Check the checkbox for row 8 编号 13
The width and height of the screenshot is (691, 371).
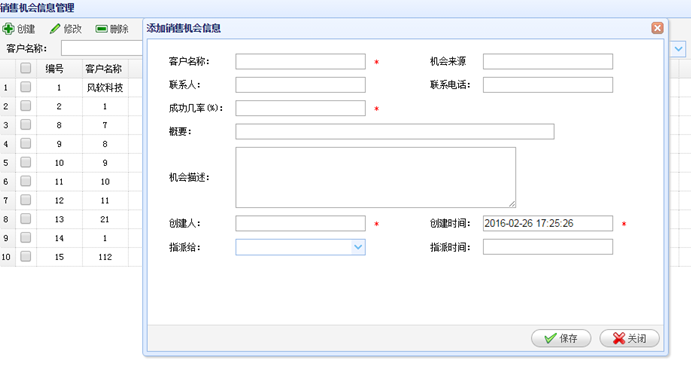coord(26,219)
